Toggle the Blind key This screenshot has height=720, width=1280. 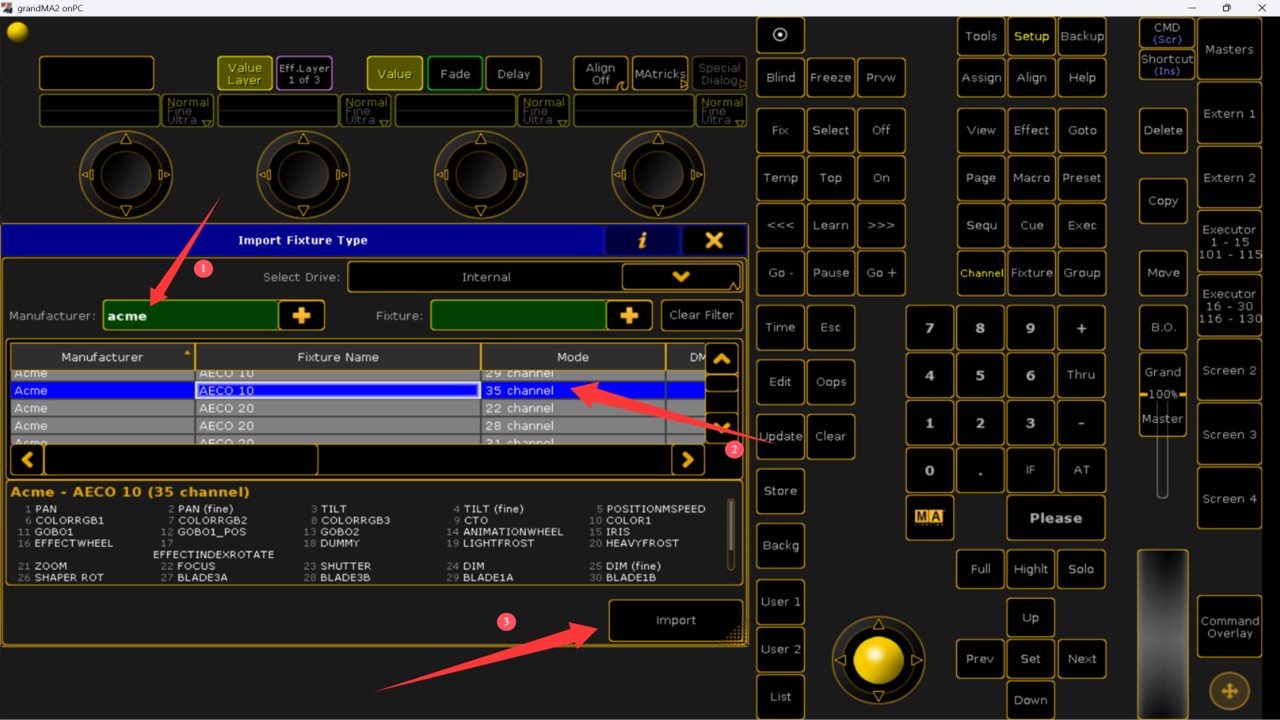(x=780, y=78)
